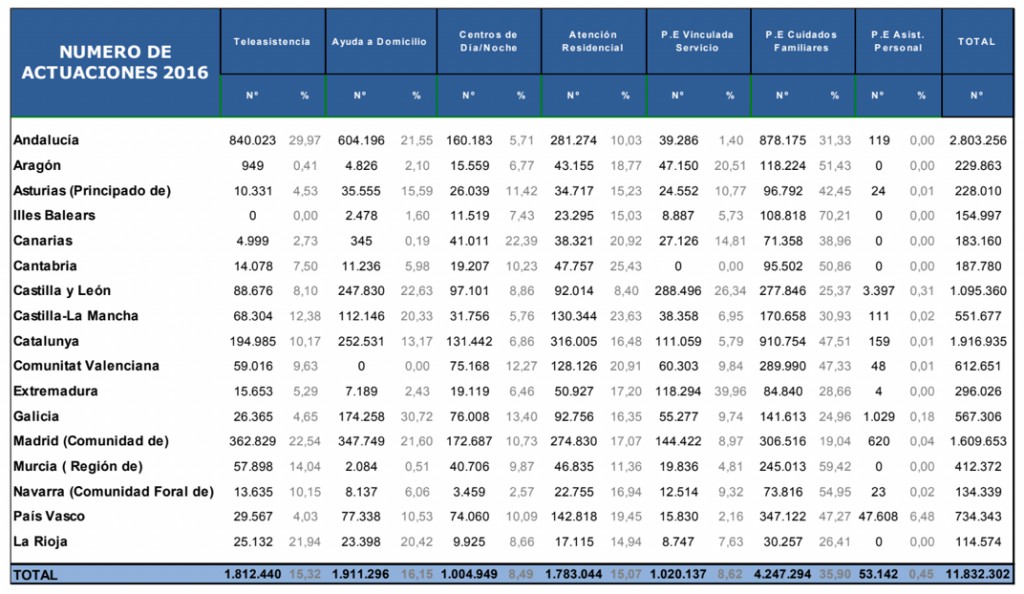1024x594 pixels.
Task: Click the Extremadura row label
Action: [56, 392]
